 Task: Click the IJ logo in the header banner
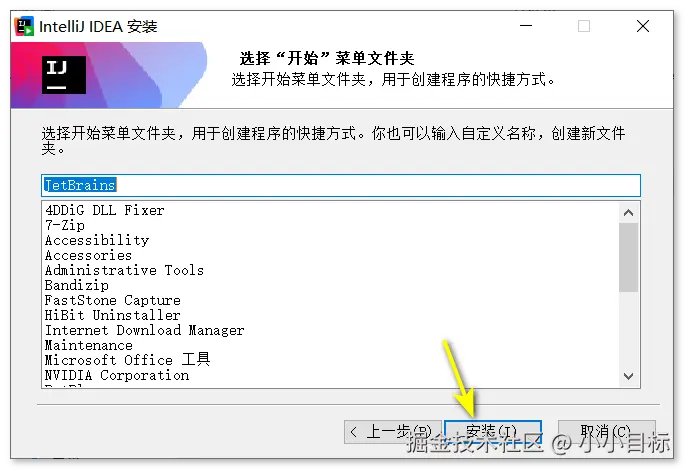tap(64, 75)
